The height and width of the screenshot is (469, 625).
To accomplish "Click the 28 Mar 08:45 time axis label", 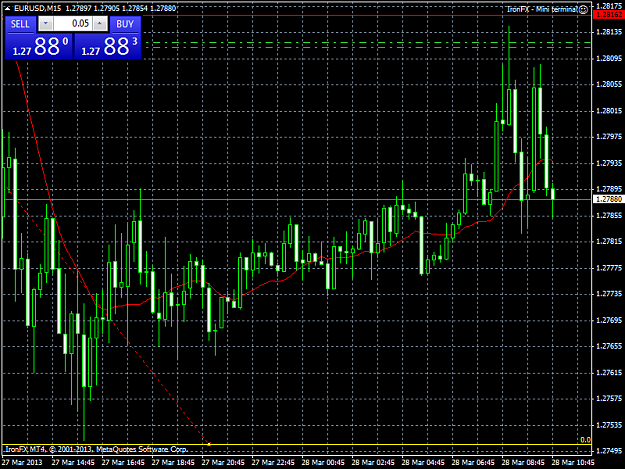I will (523, 463).
